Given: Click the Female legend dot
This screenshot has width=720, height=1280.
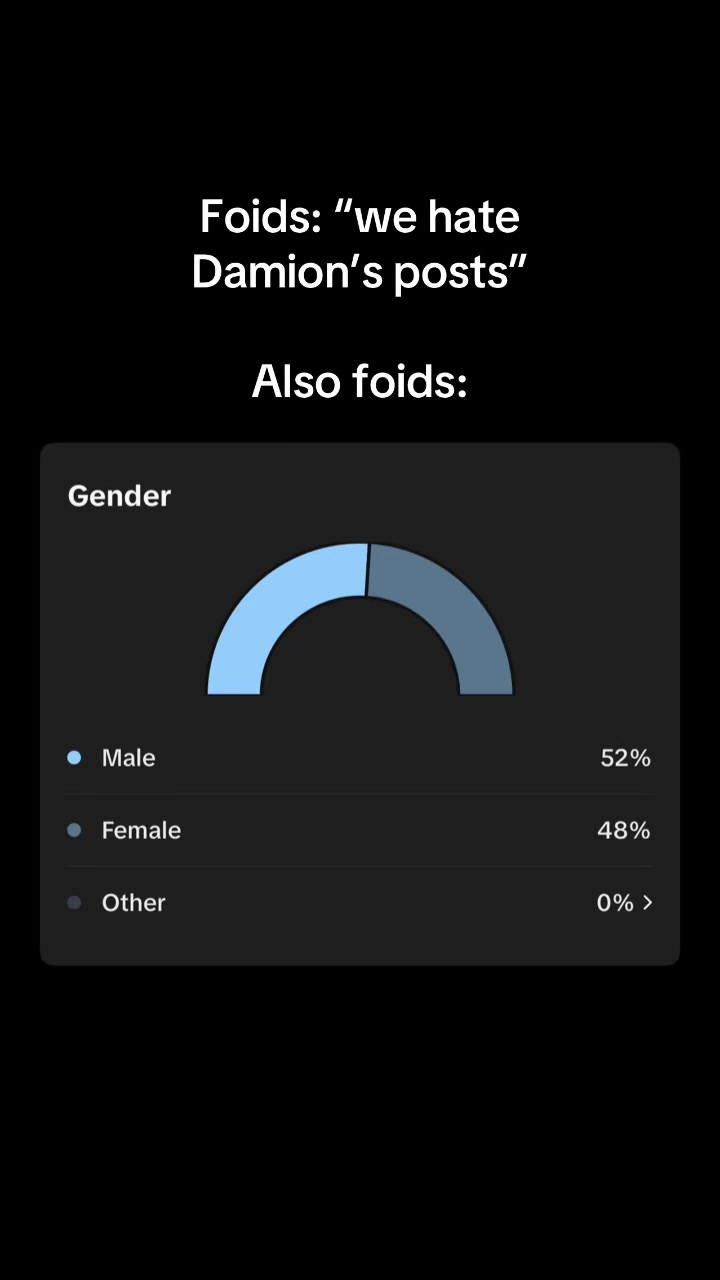Looking at the screenshot, I should (x=74, y=830).
